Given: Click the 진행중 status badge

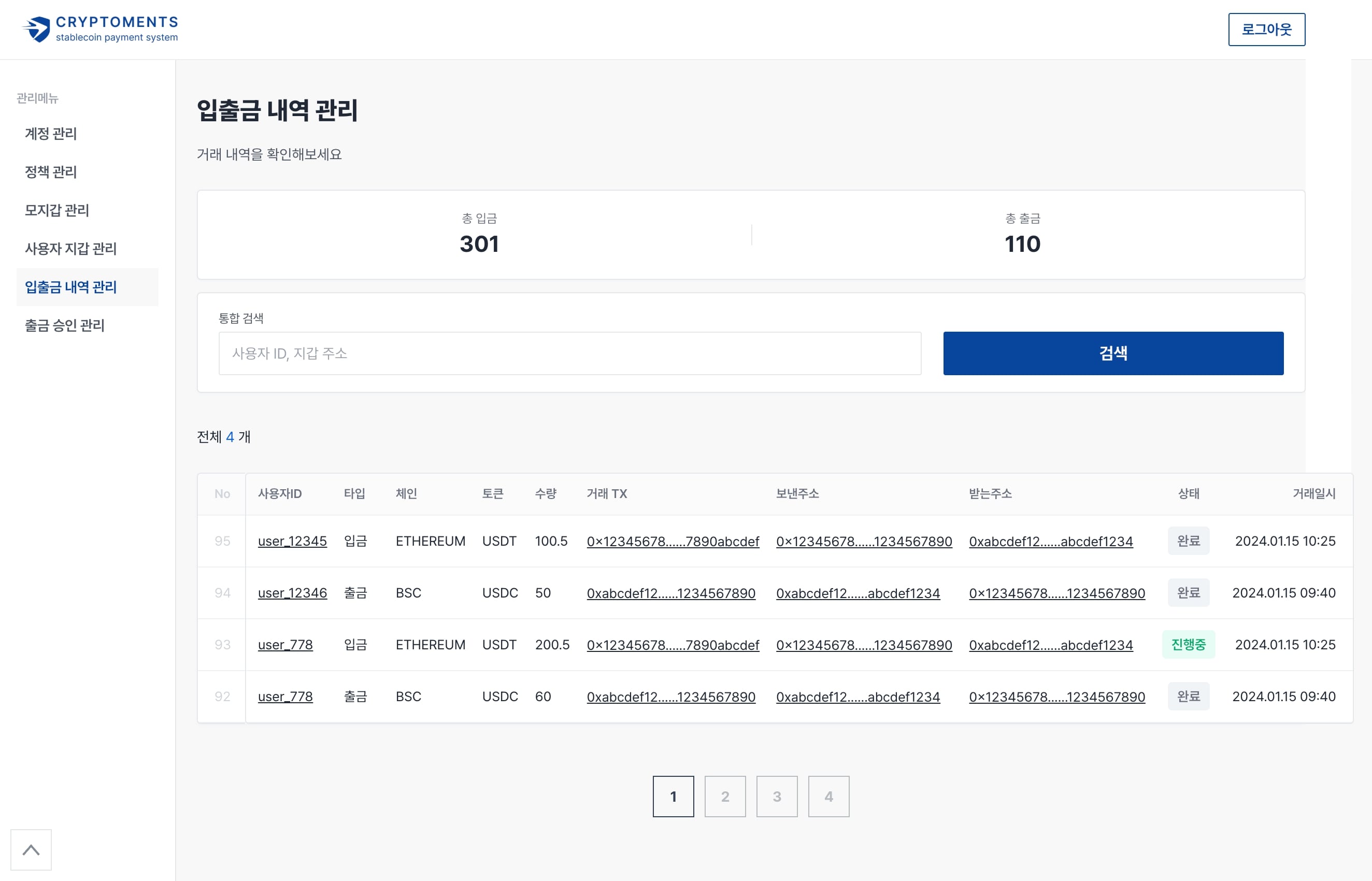Looking at the screenshot, I should coord(1188,645).
